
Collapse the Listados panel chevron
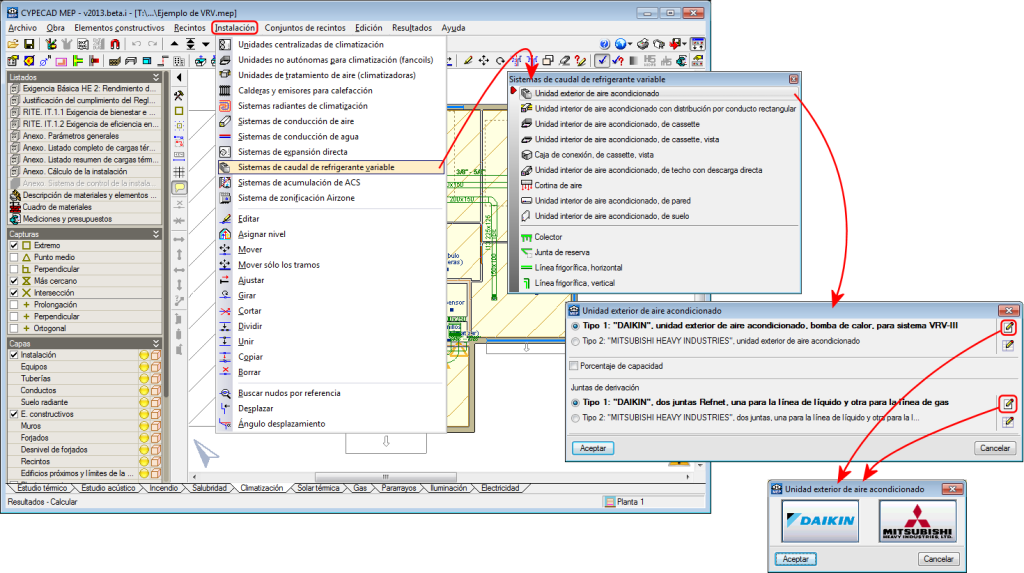155,77
